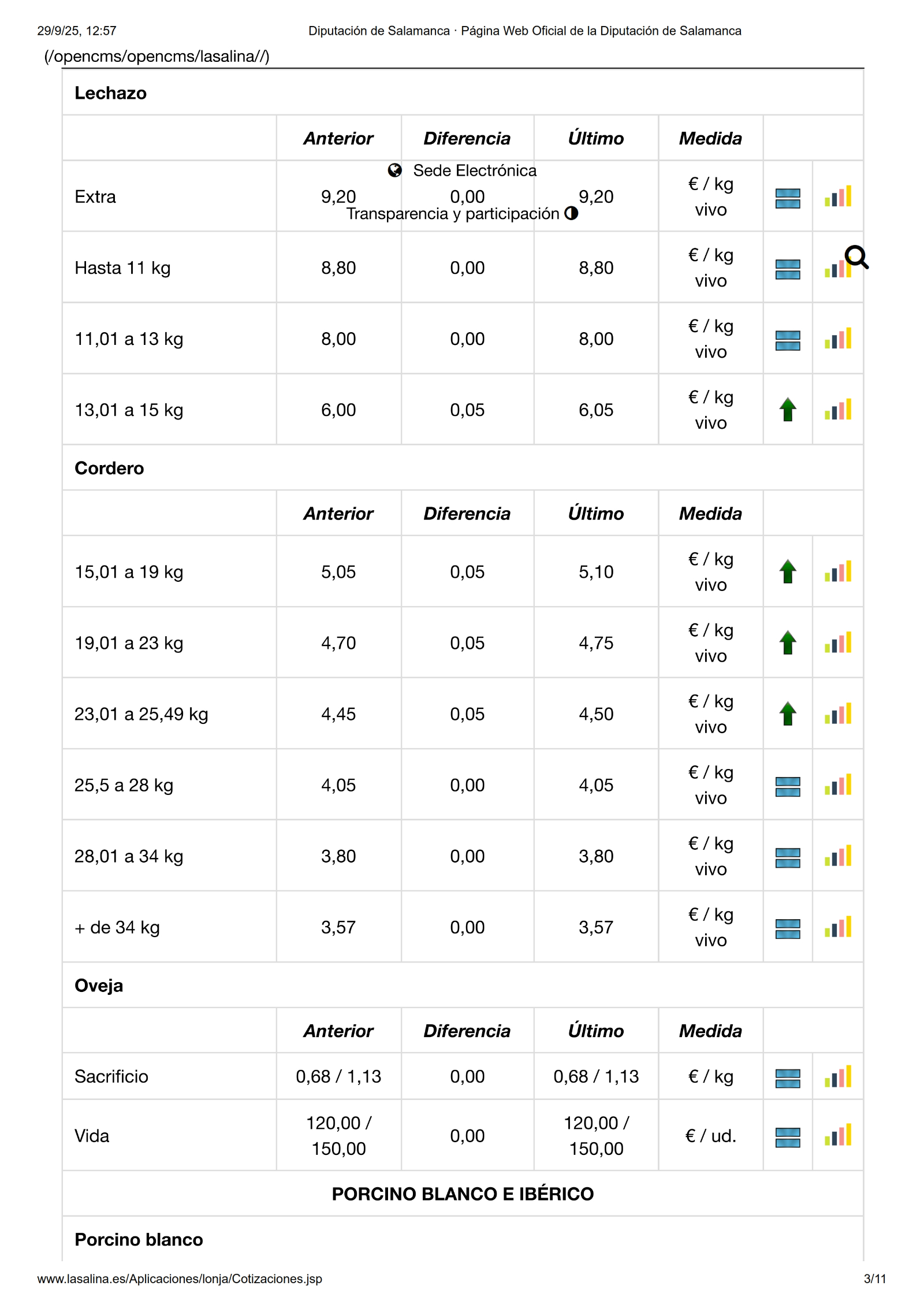Screen dimensions: 924x1308
Task: Open chart icon for 23,01 a 25,49 kg
Action: tap(837, 714)
